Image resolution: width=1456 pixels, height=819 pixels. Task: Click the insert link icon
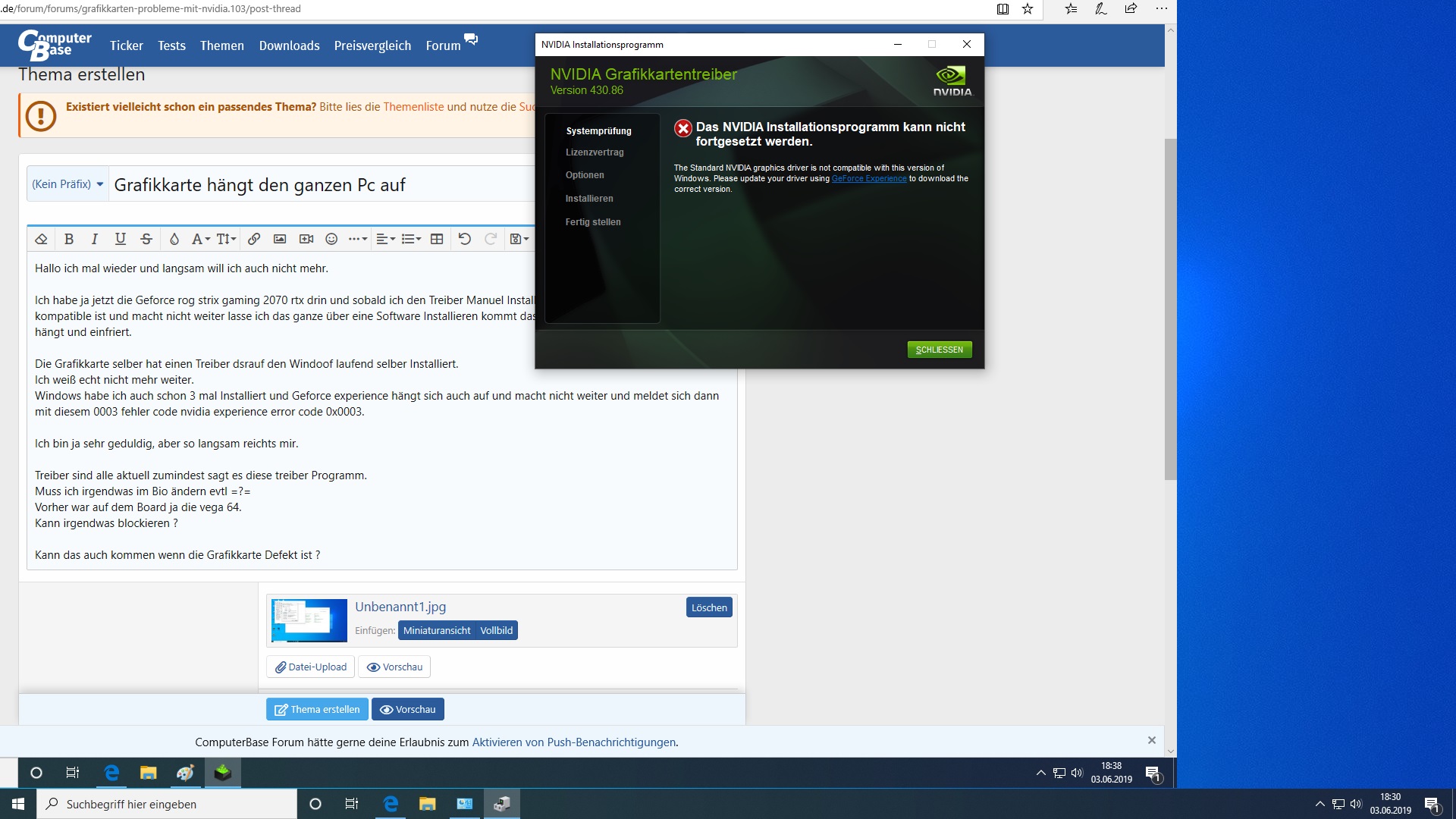point(254,239)
